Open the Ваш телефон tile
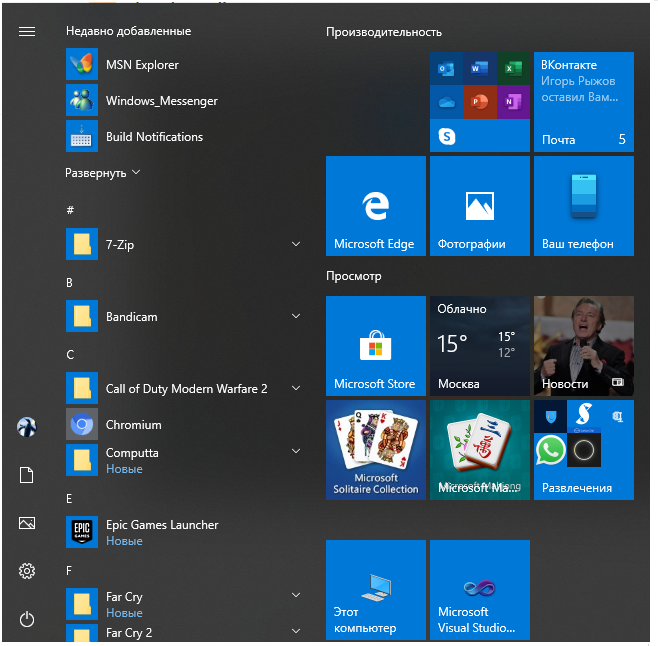This screenshot has width=658, height=646. click(584, 206)
